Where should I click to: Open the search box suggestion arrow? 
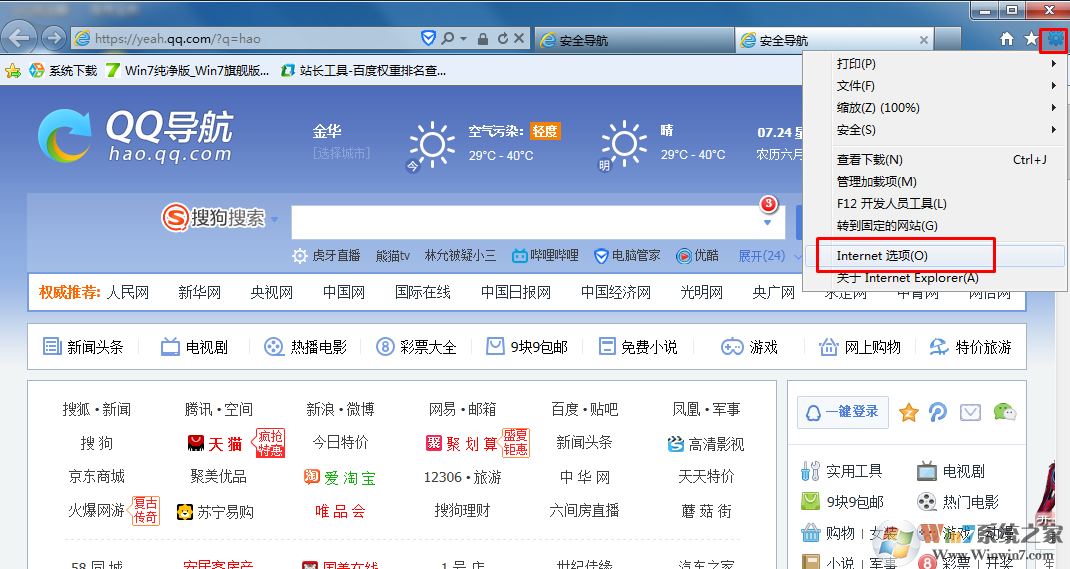767,222
